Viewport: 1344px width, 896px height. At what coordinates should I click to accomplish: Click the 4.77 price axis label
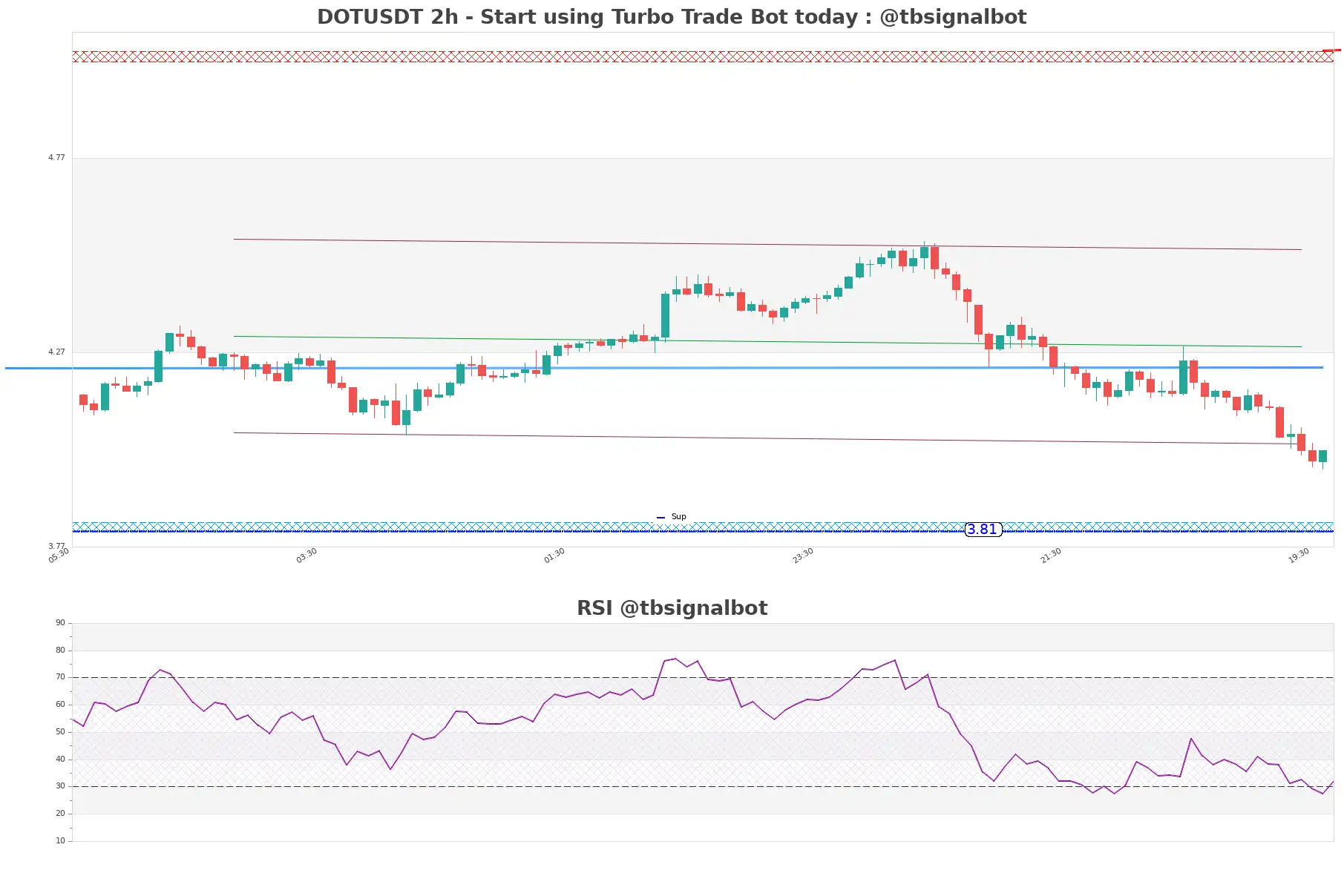tap(56, 157)
